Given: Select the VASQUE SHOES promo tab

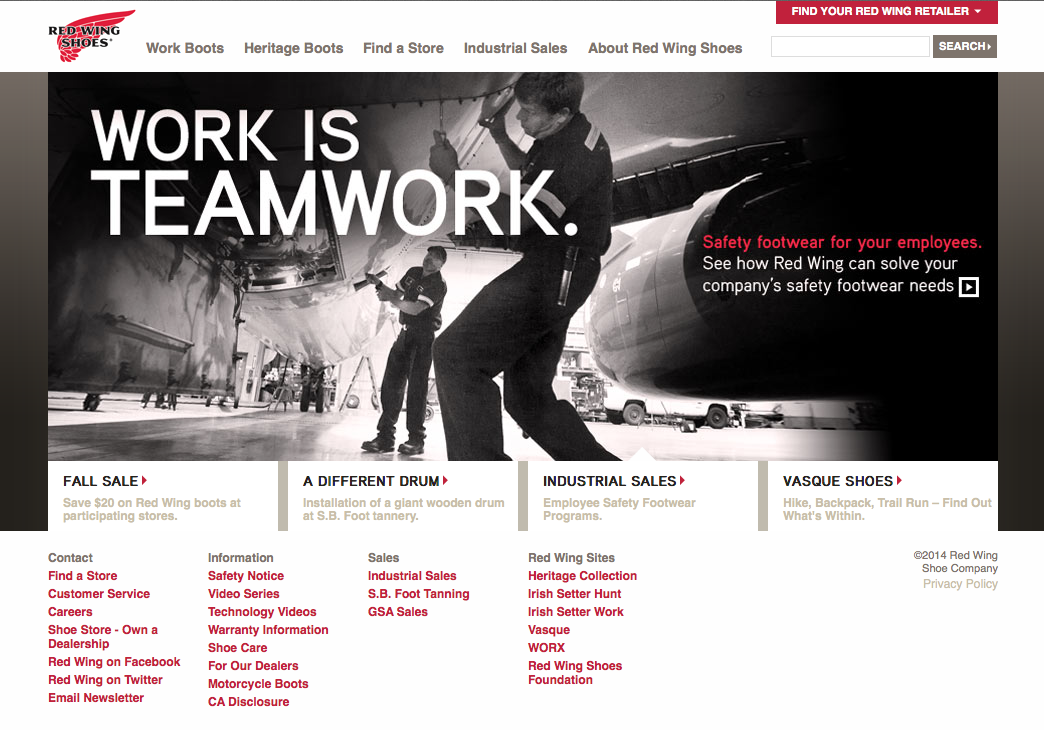Looking at the screenshot, I should [x=883, y=496].
